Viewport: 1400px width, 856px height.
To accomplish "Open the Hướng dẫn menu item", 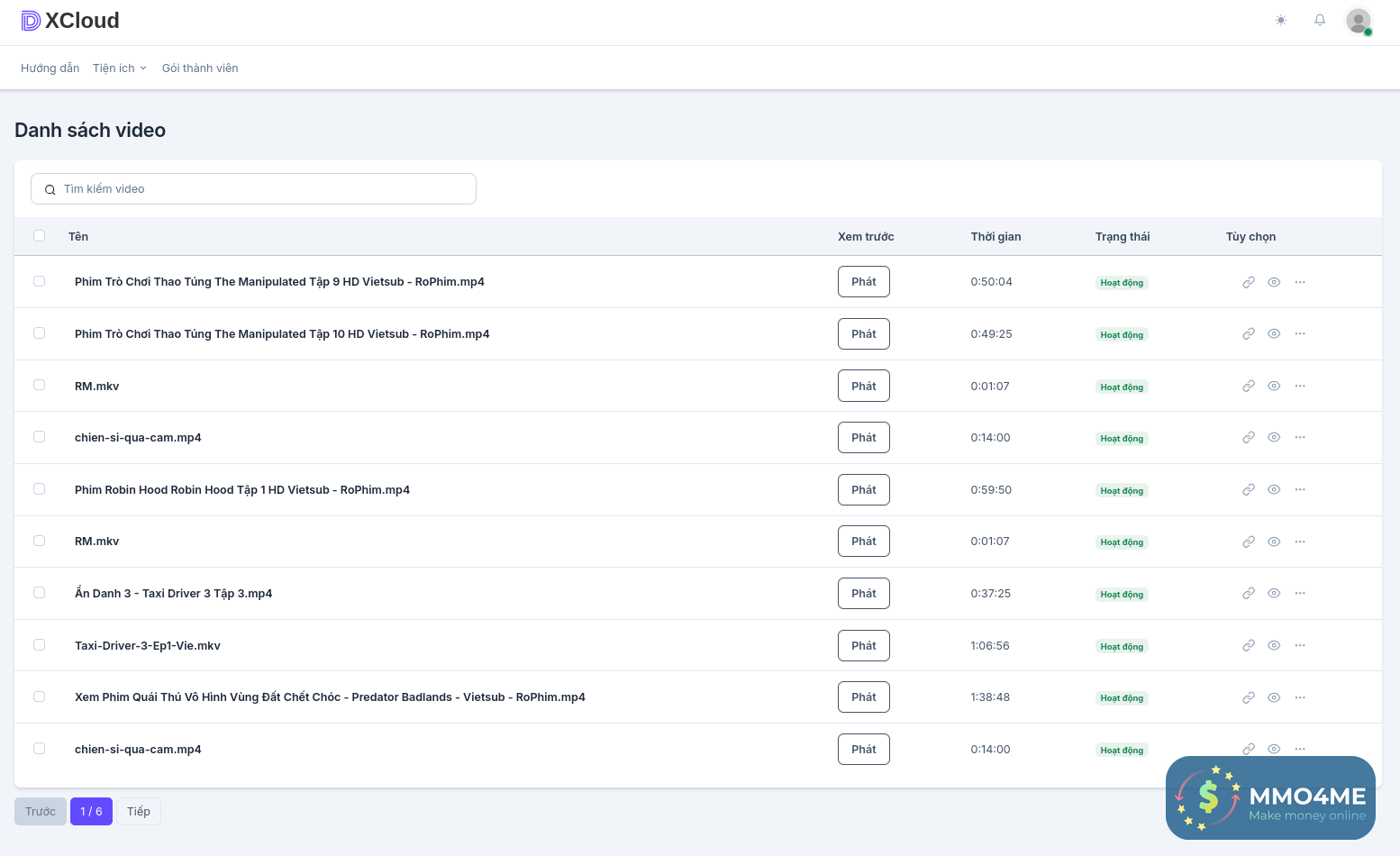I will 50,68.
